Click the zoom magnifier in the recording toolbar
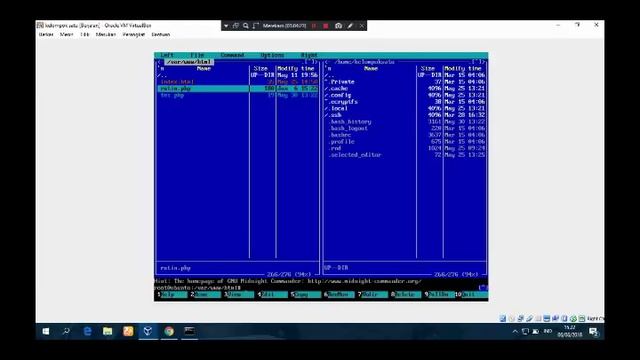The height and width of the screenshot is (360, 640). 246,26
